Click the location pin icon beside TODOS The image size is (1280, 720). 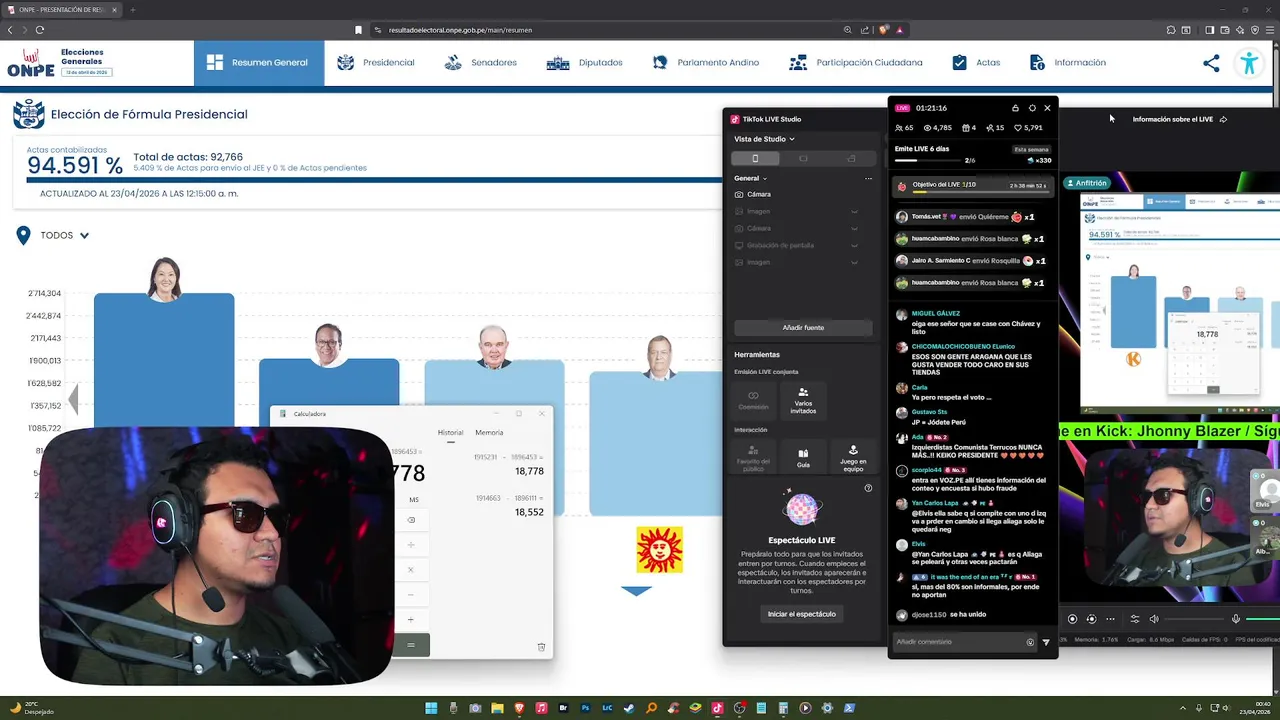coord(23,236)
